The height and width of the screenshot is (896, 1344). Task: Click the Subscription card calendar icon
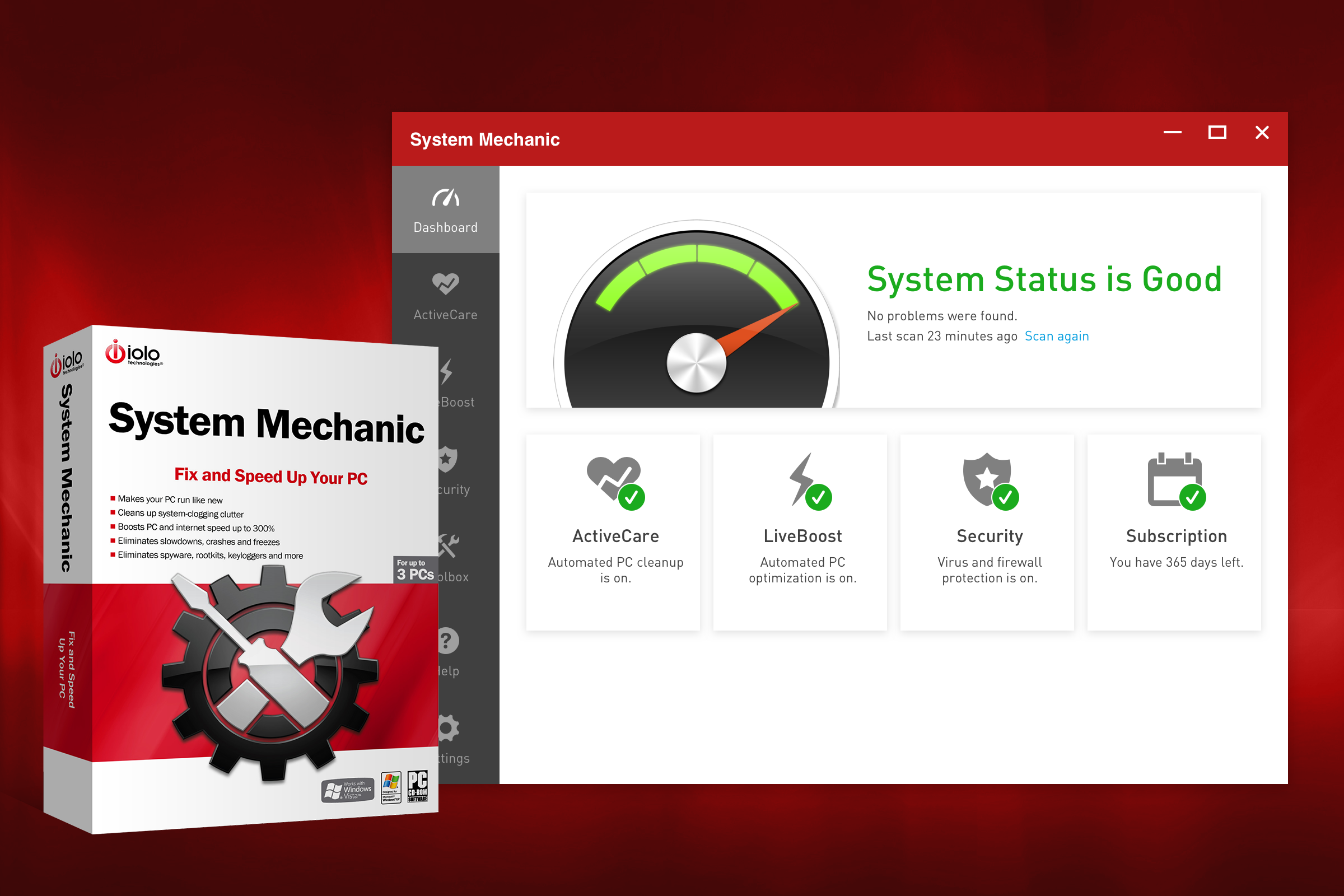(1177, 482)
